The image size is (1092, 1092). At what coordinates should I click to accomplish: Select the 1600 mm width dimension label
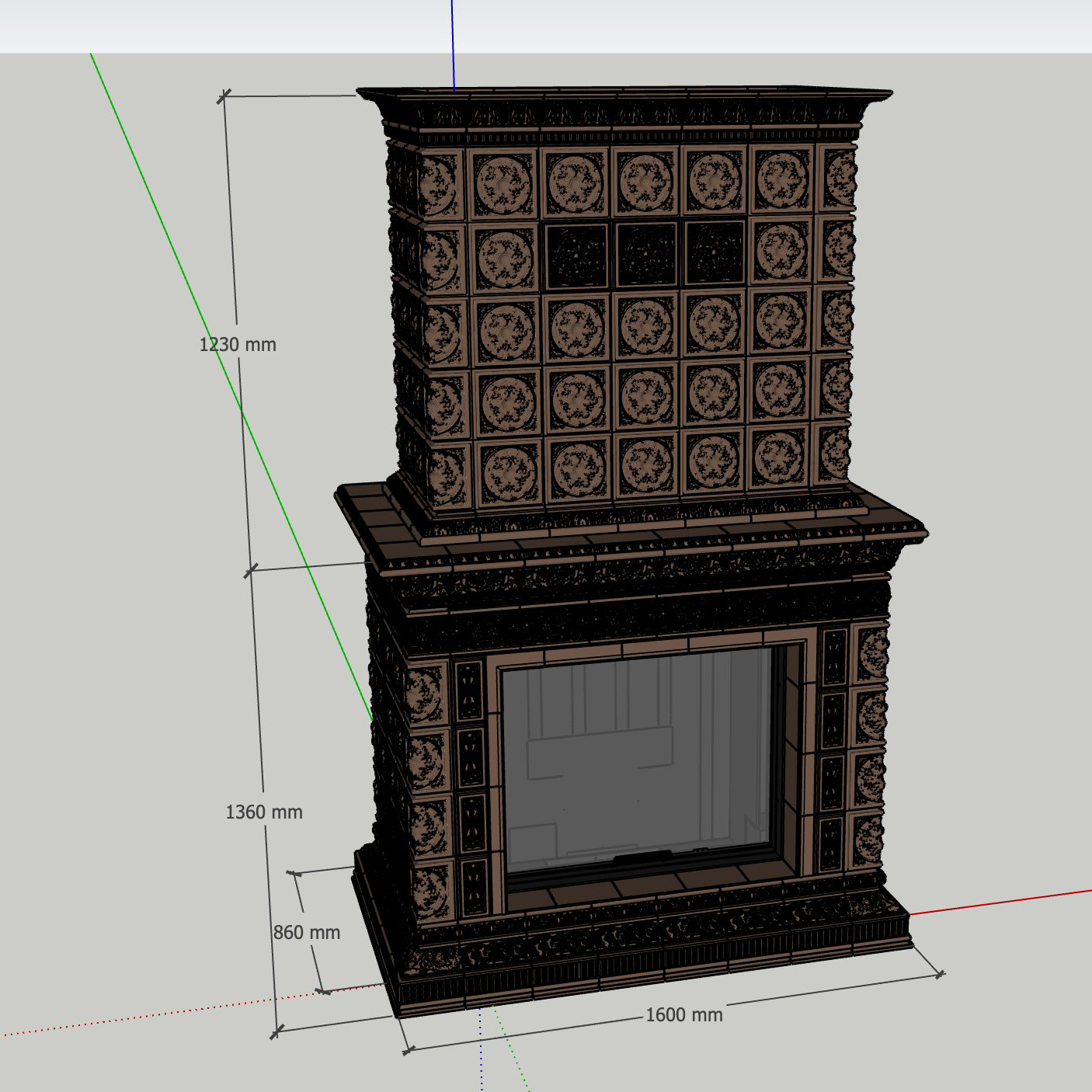[x=684, y=1014]
